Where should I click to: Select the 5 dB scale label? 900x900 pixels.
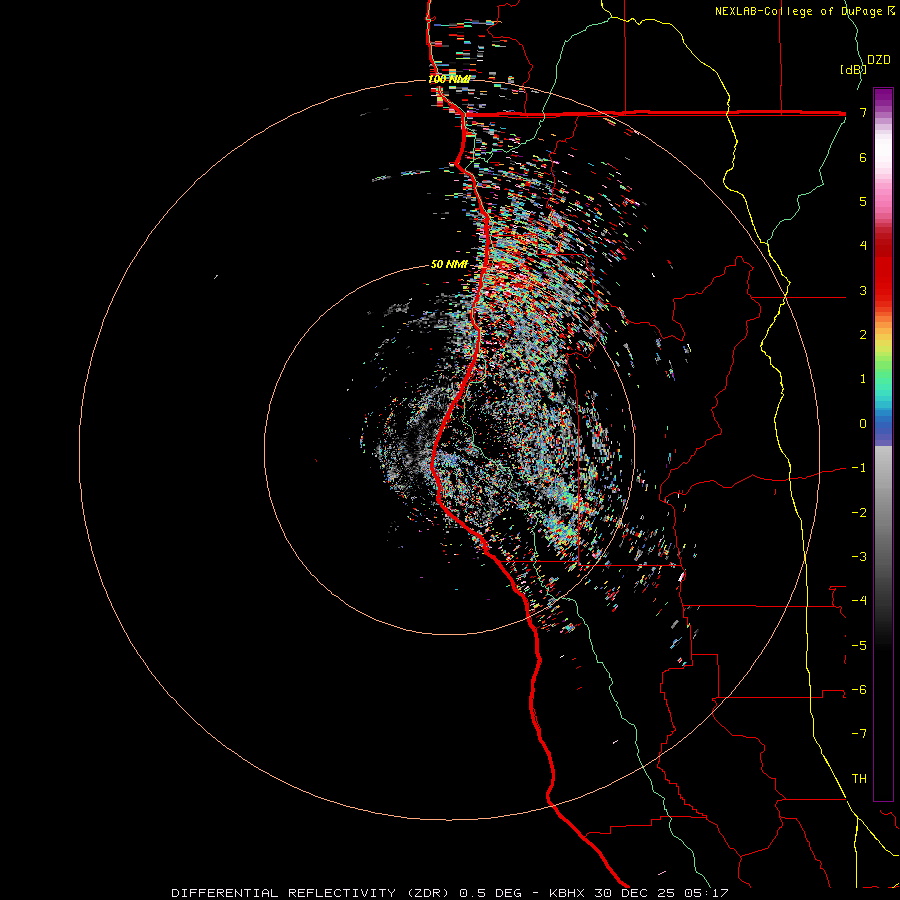pyautogui.click(x=863, y=201)
